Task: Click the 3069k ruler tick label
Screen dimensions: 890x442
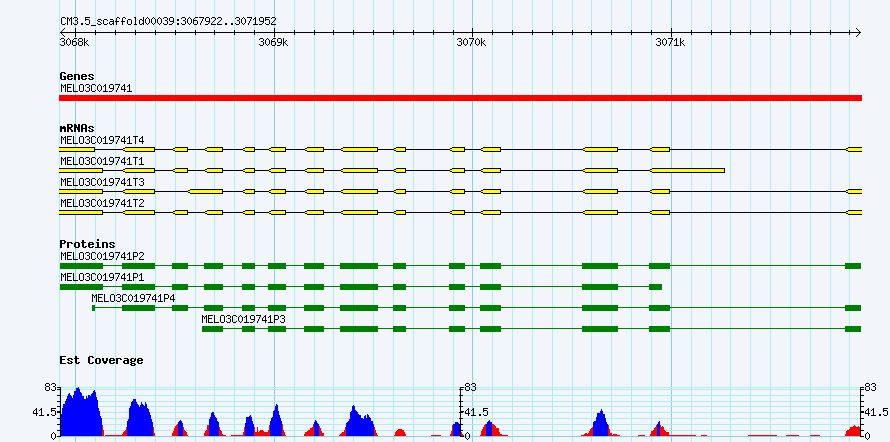Action: click(x=273, y=42)
